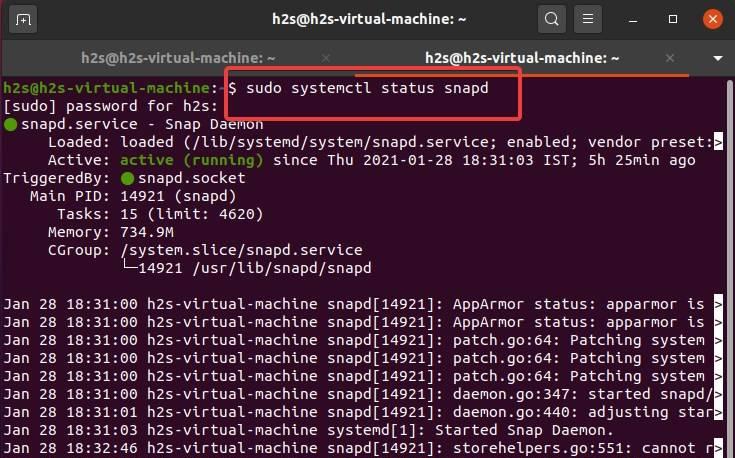The image size is (735, 458).
Task: Close the first terminal tab
Action: pos(326,58)
